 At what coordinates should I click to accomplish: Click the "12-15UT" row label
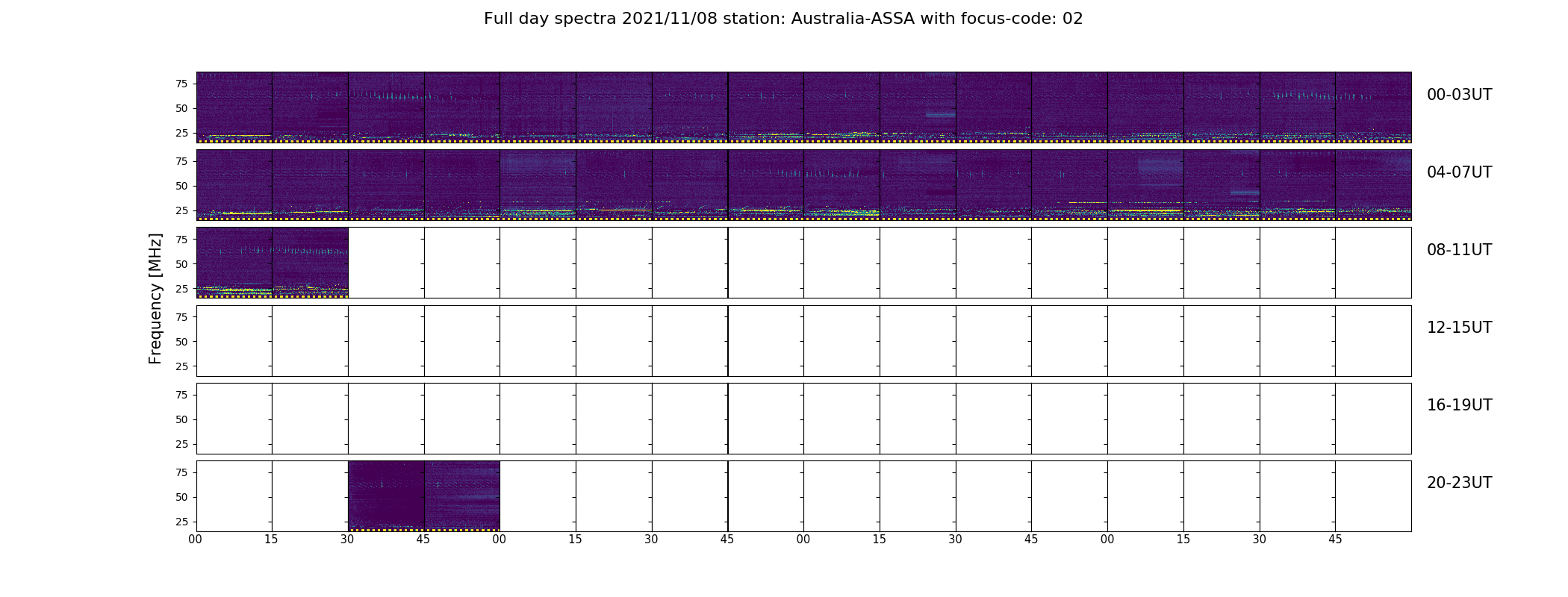[x=1459, y=328]
